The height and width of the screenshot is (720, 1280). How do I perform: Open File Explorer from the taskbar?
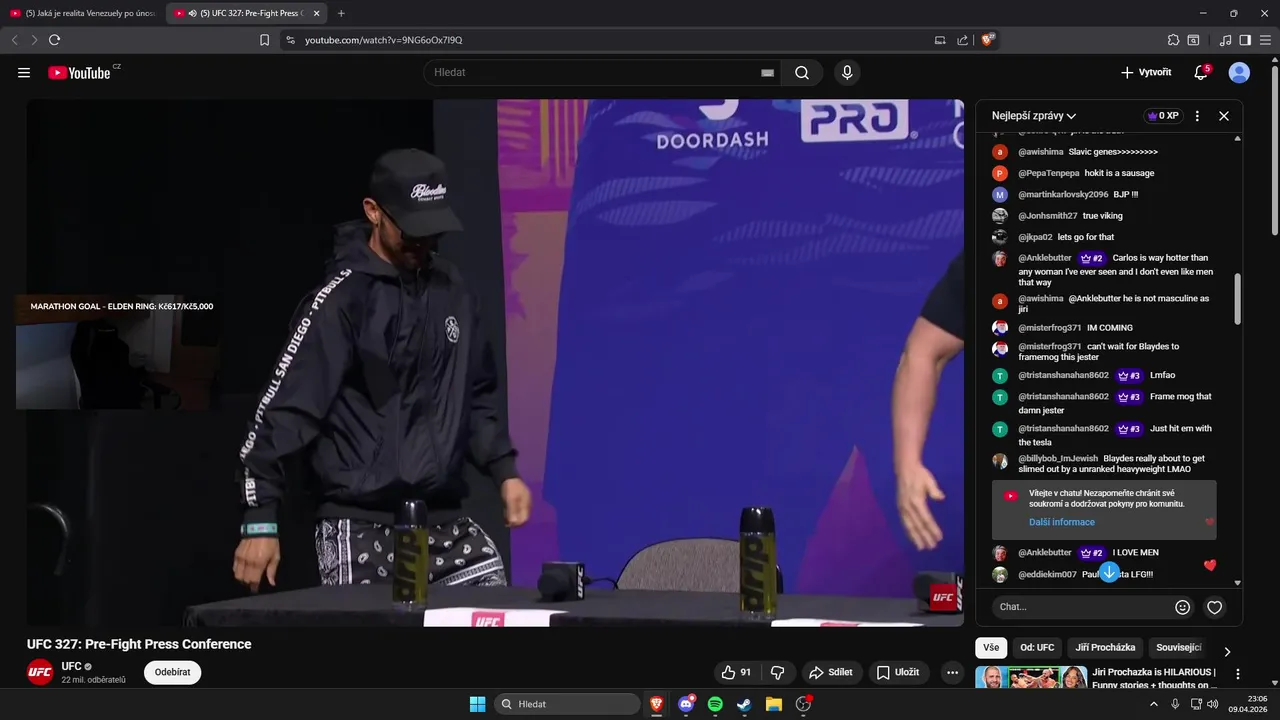[x=773, y=704]
